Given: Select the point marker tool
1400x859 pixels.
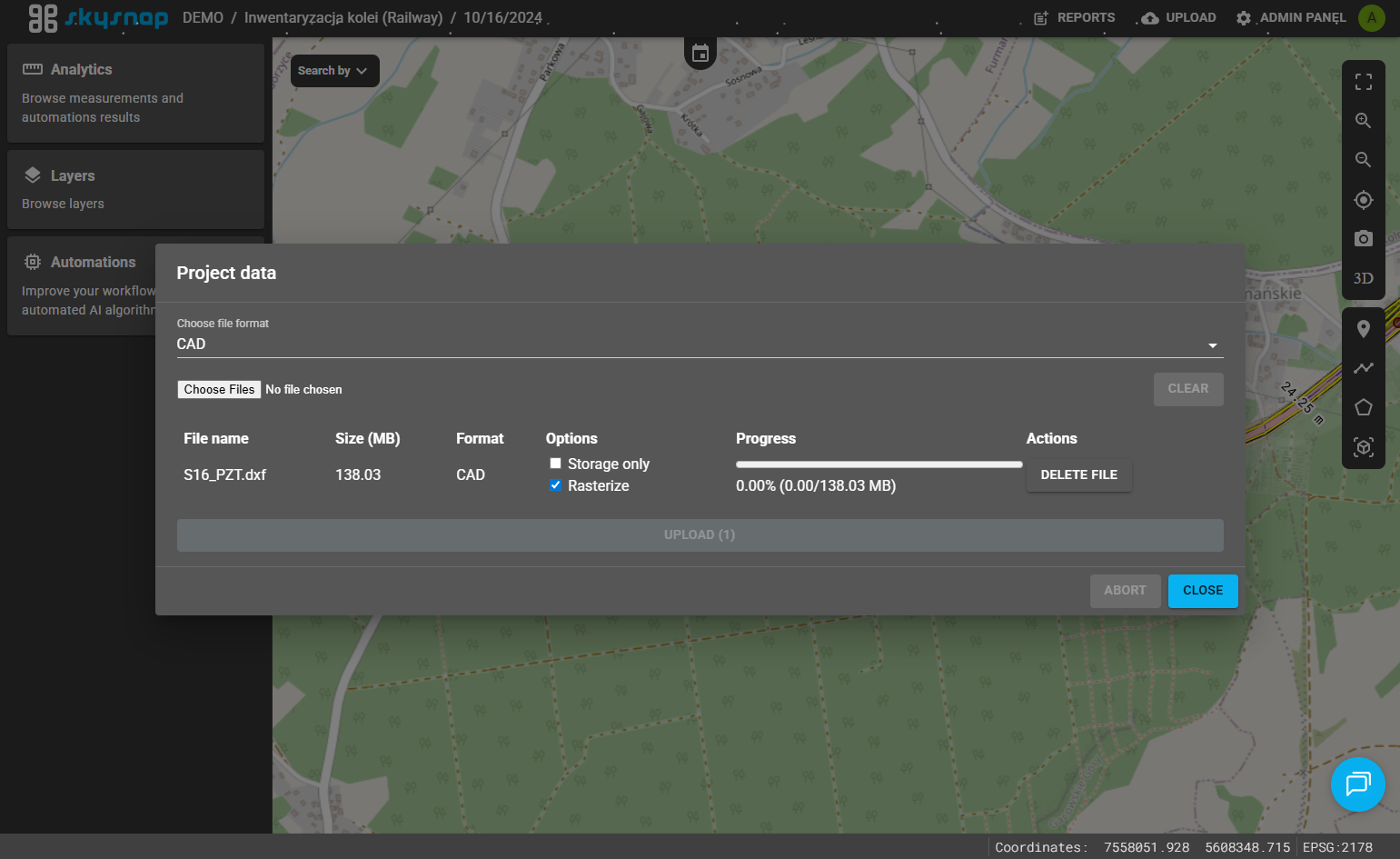Looking at the screenshot, I should (1364, 329).
